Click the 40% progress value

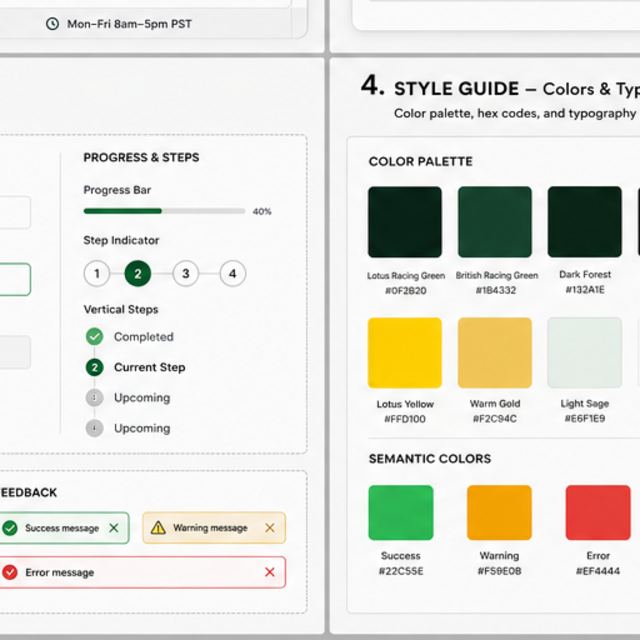(x=262, y=211)
